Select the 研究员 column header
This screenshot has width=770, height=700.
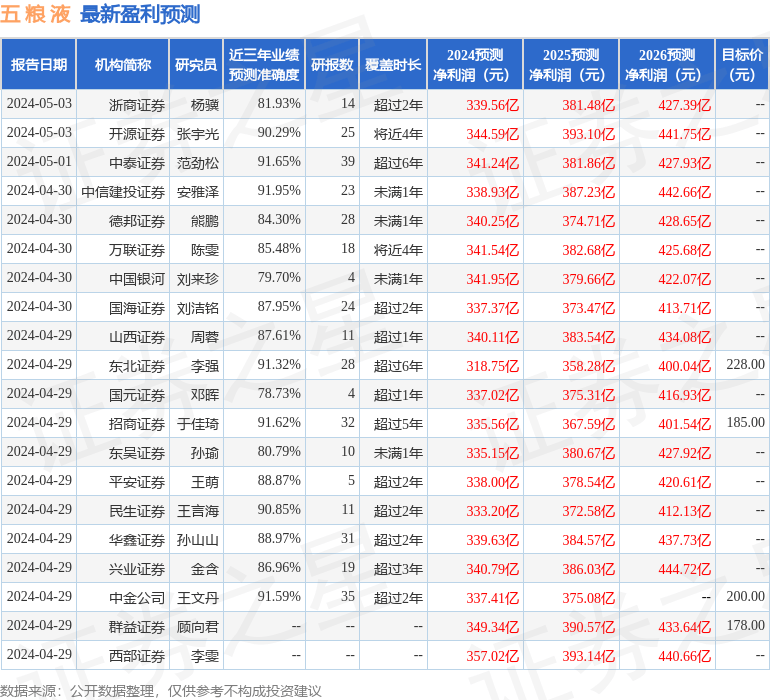tap(196, 65)
